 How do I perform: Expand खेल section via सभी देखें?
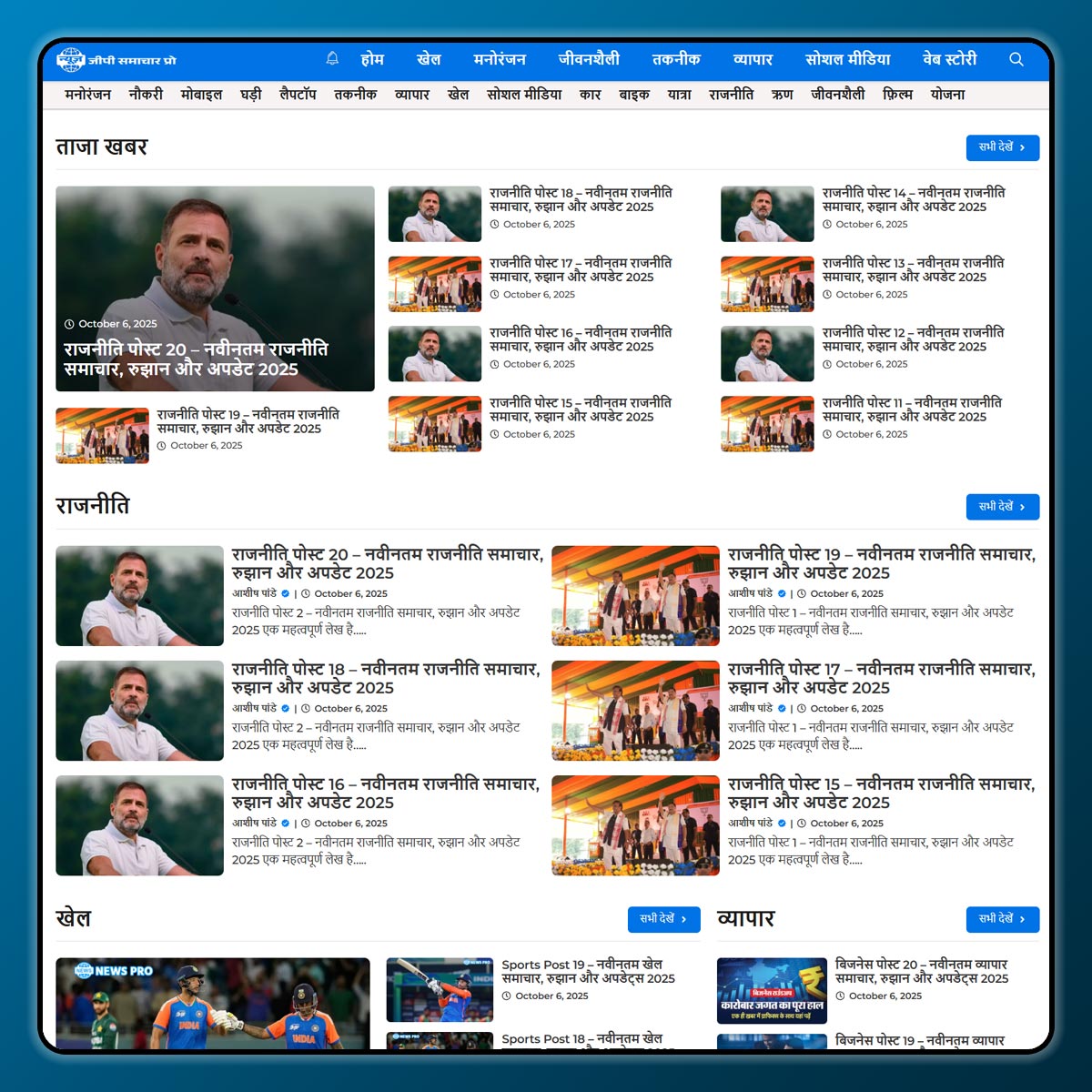click(663, 919)
